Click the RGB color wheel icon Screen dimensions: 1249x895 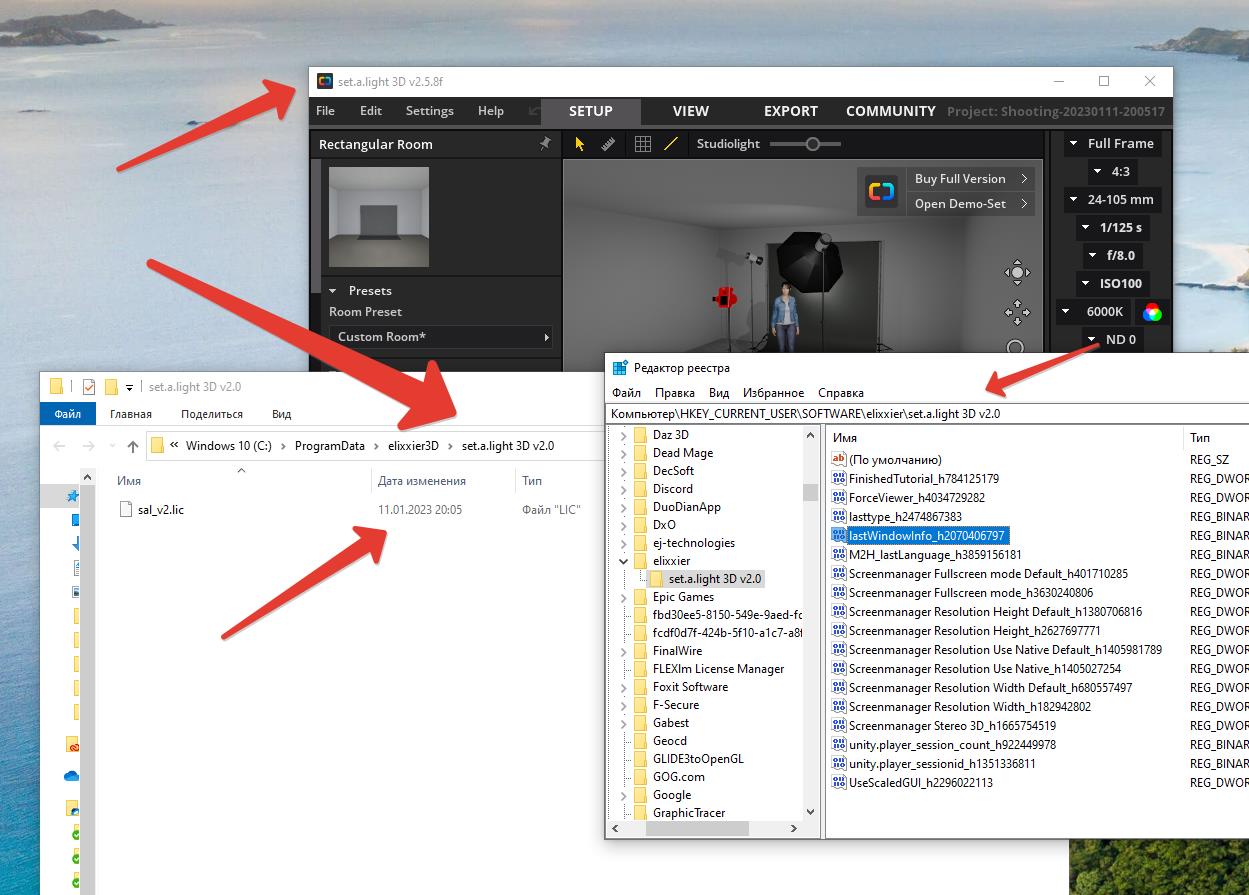[1152, 311]
